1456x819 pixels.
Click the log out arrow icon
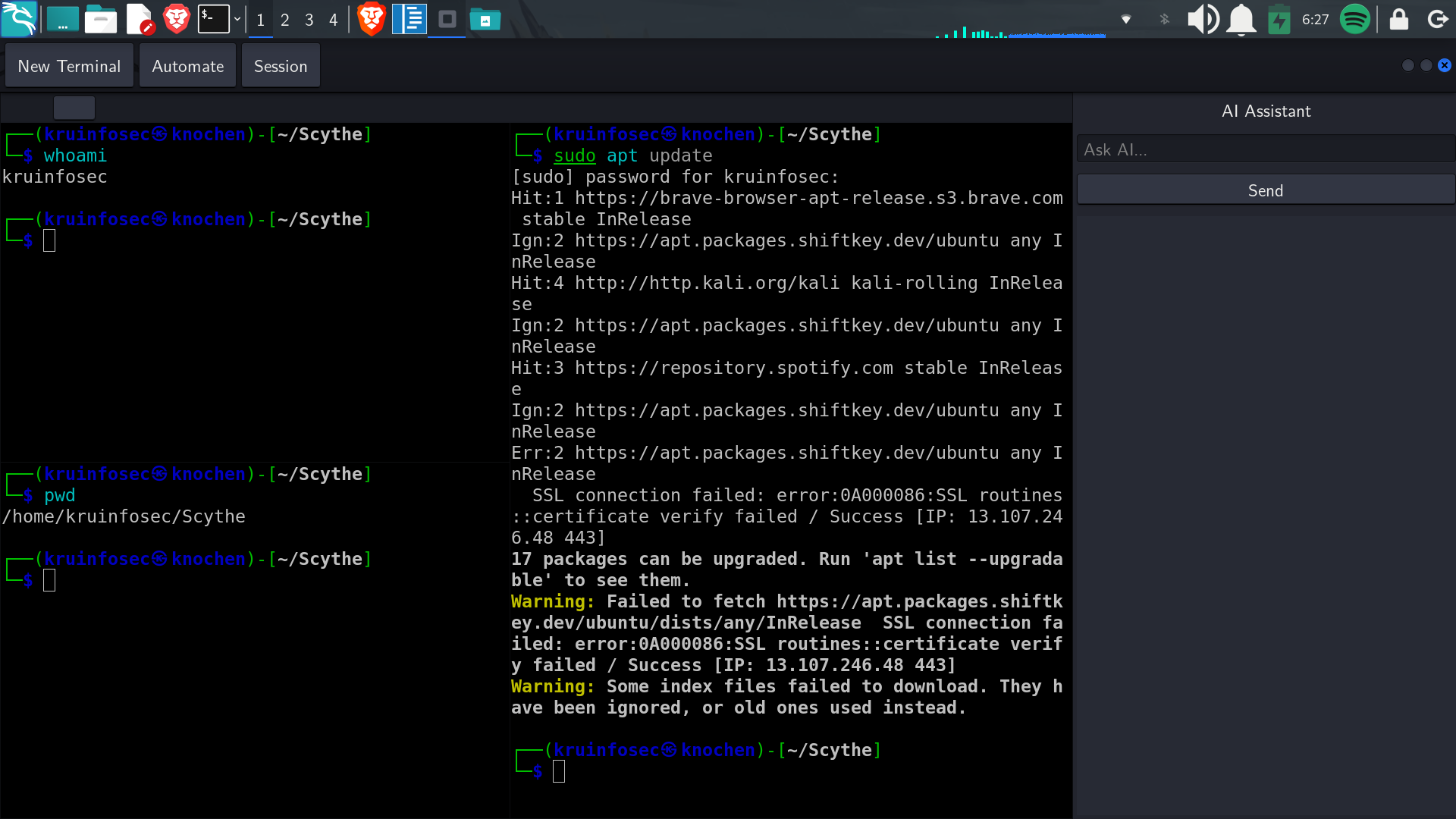(x=1438, y=19)
